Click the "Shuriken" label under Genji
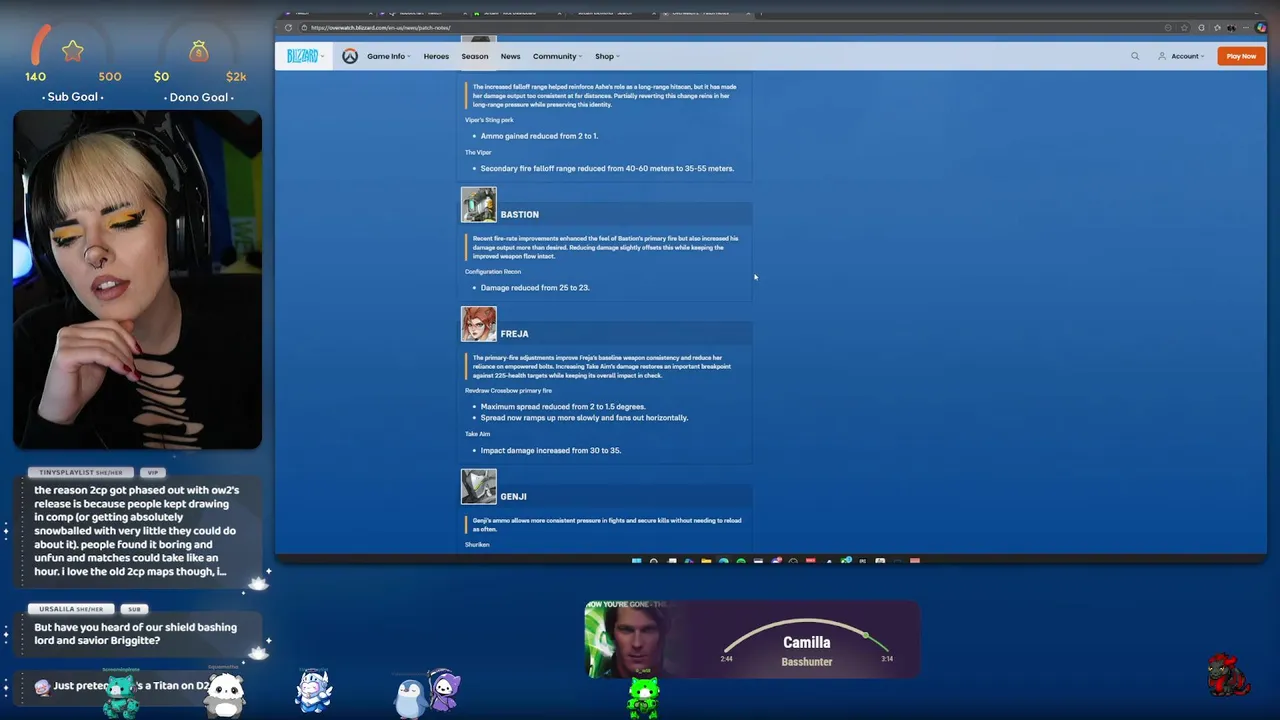1280x720 pixels. [x=477, y=544]
